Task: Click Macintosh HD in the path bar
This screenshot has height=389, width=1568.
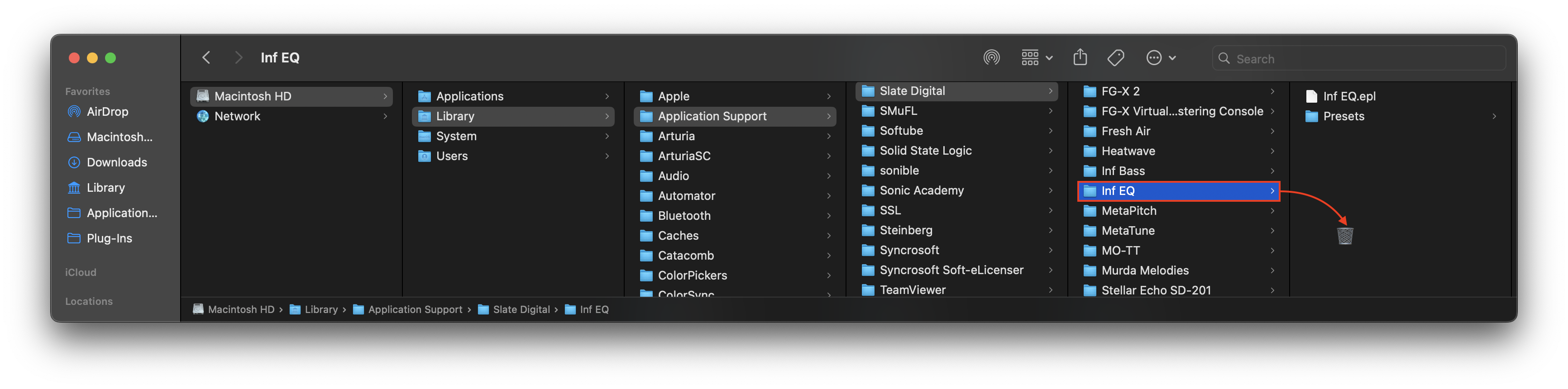Action: [x=234, y=309]
